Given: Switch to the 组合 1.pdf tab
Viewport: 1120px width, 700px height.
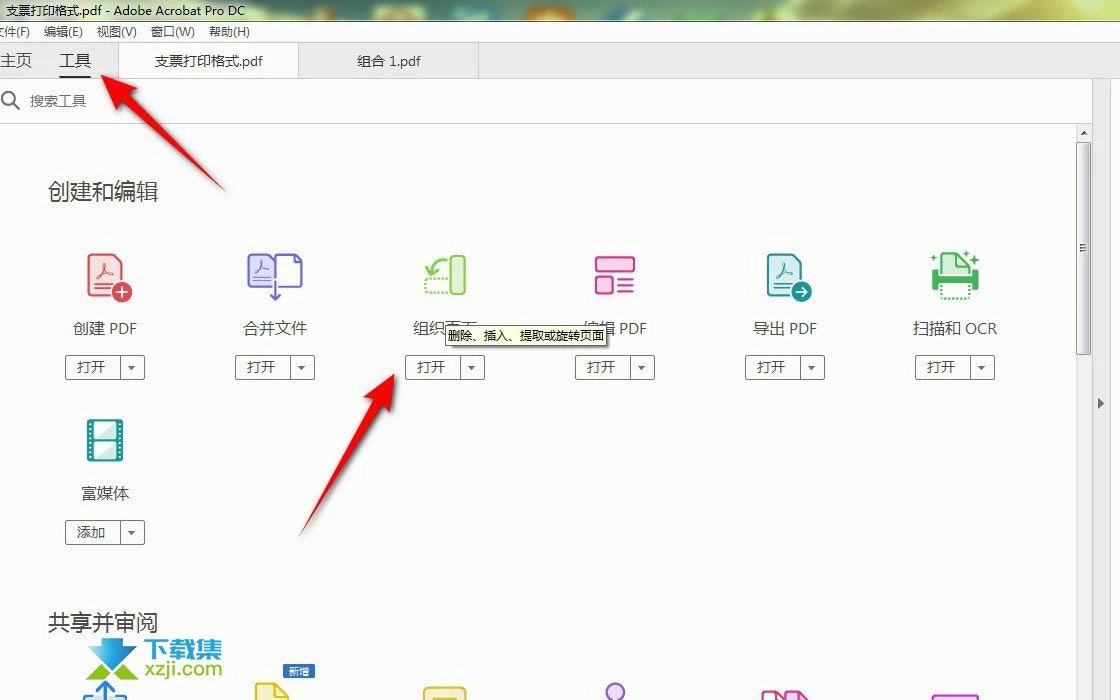Looking at the screenshot, I should [388, 61].
